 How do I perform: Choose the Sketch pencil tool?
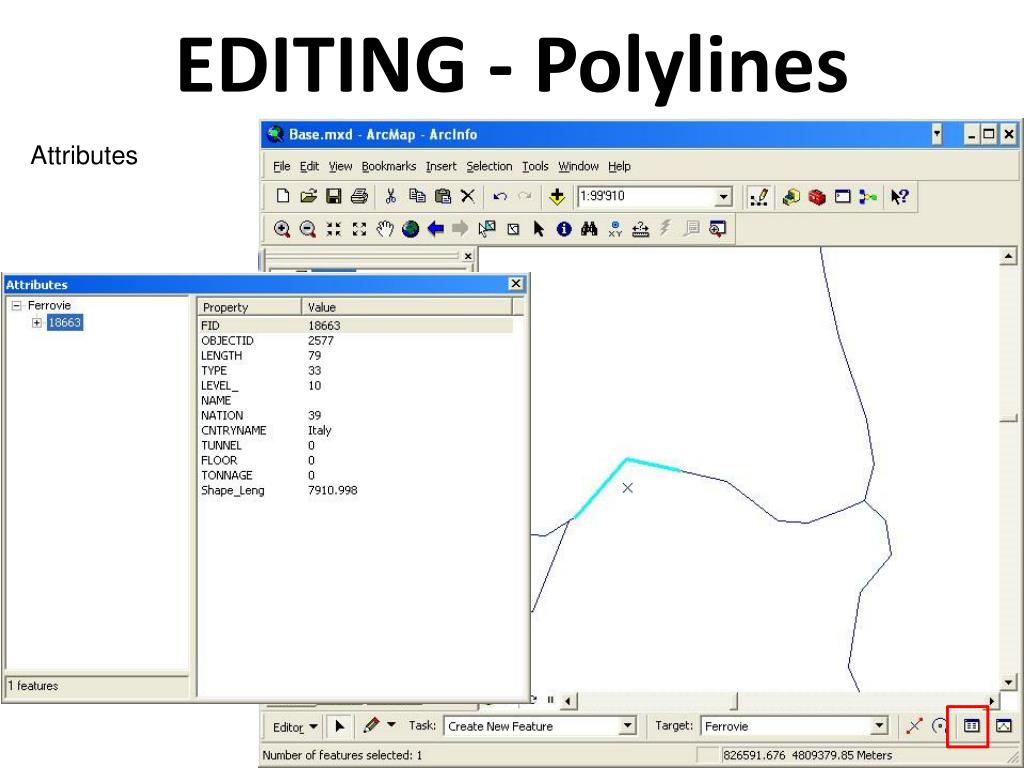(372, 725)
